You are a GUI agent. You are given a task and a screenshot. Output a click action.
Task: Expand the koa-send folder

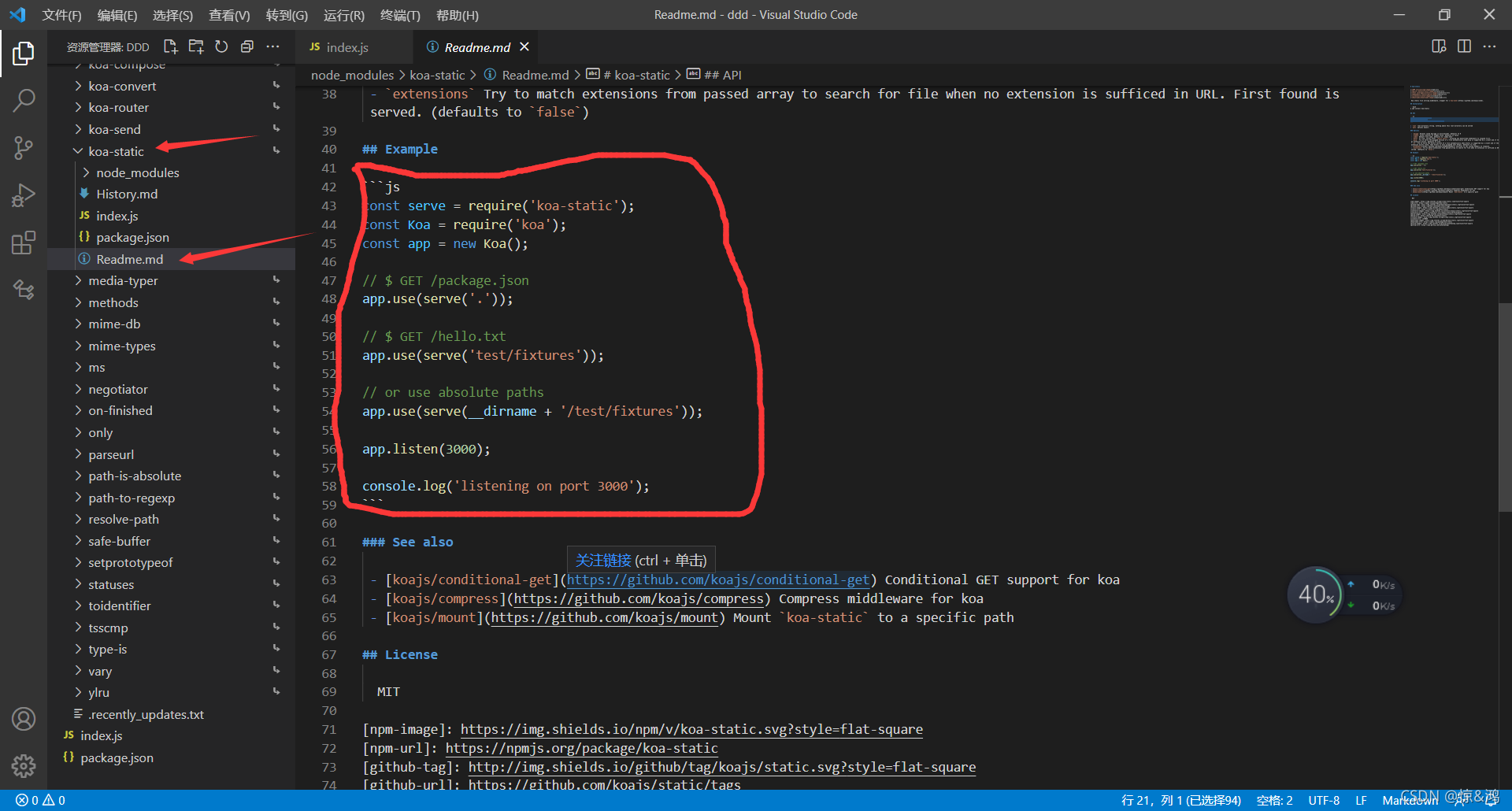click(172, 129)
